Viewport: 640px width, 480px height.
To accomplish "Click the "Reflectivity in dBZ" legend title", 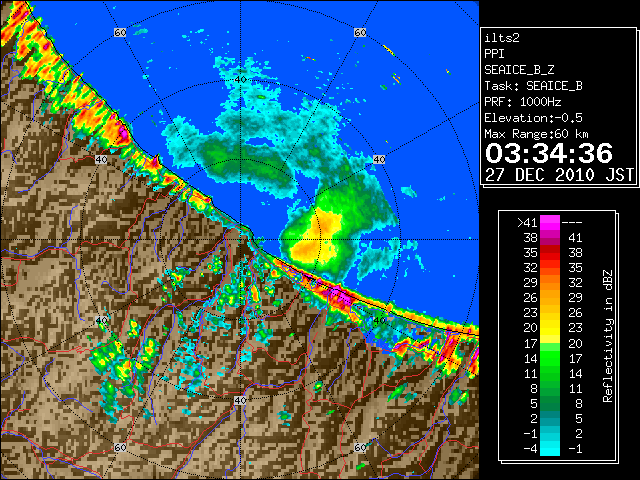I will (608, 336).
